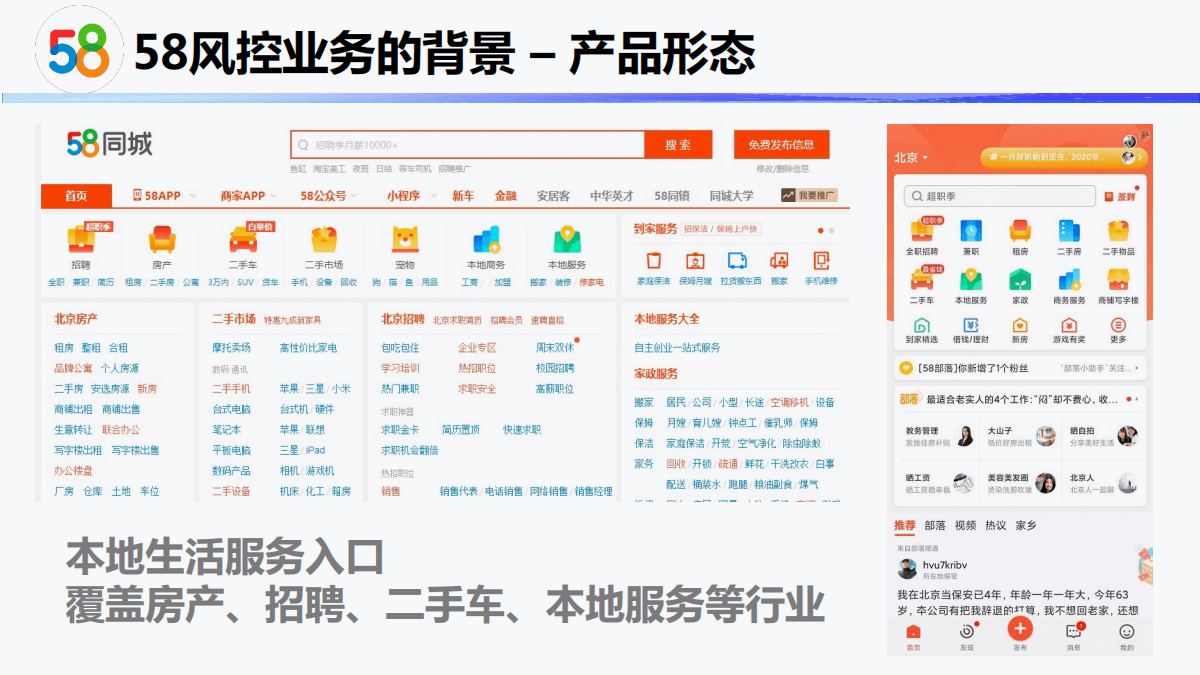The image size is (1200, 675).
Task: Tap the 商务服务 icon in app
Action: (x=1069, y=280)
